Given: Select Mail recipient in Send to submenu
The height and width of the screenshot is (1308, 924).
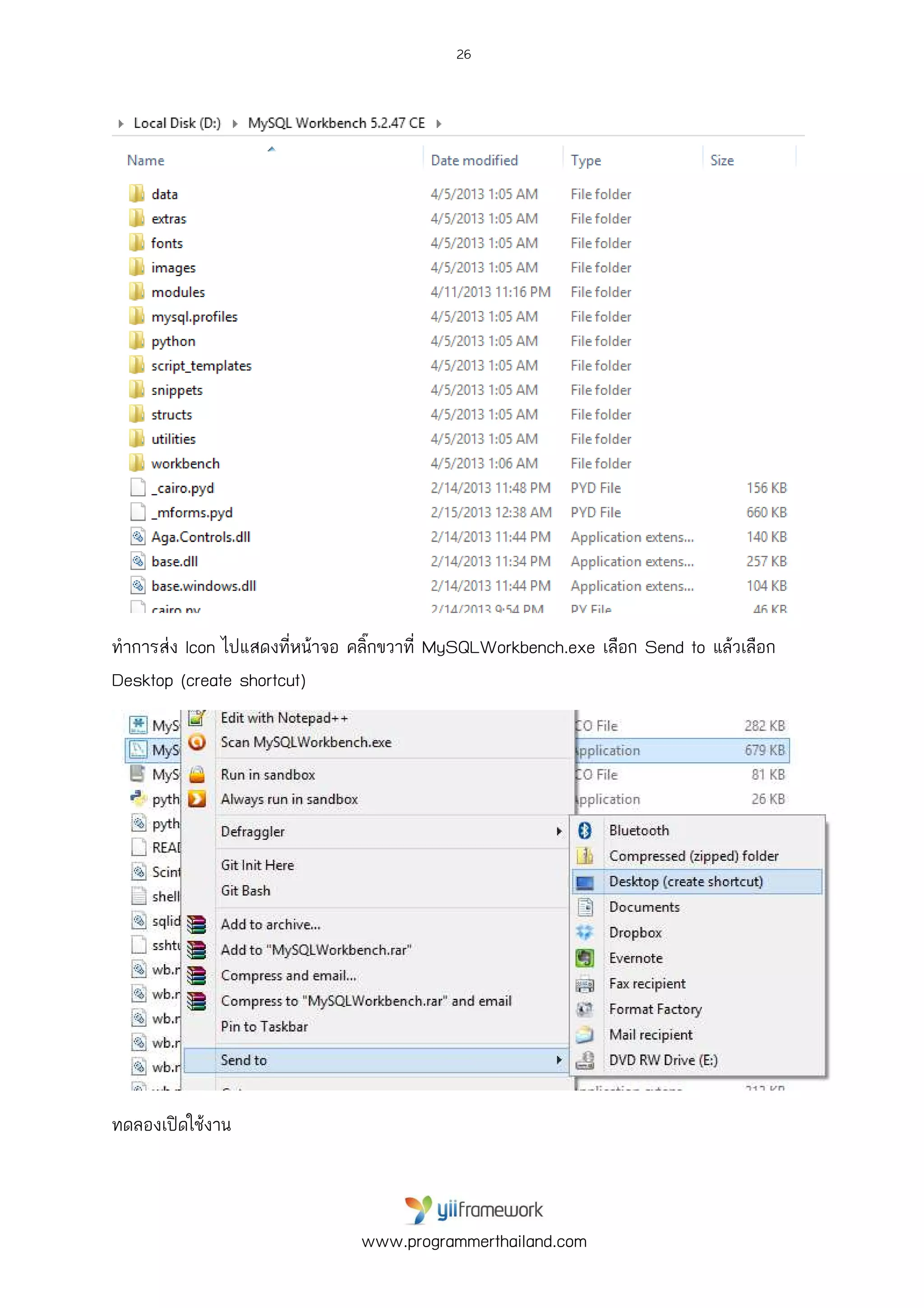Looking at the screenshot, I should tap(651, 1034).
